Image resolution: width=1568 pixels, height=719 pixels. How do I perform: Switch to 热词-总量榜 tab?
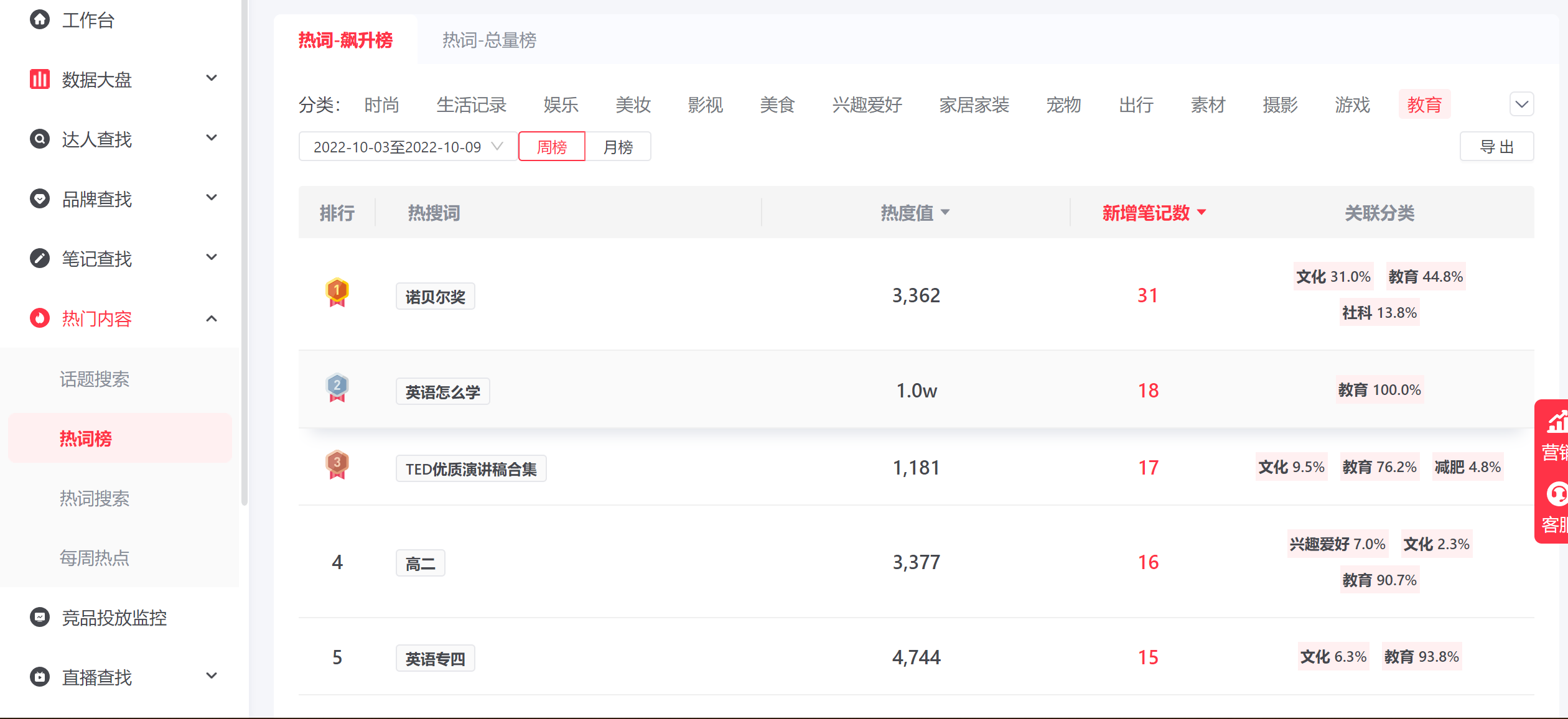[x=489, y=40]
